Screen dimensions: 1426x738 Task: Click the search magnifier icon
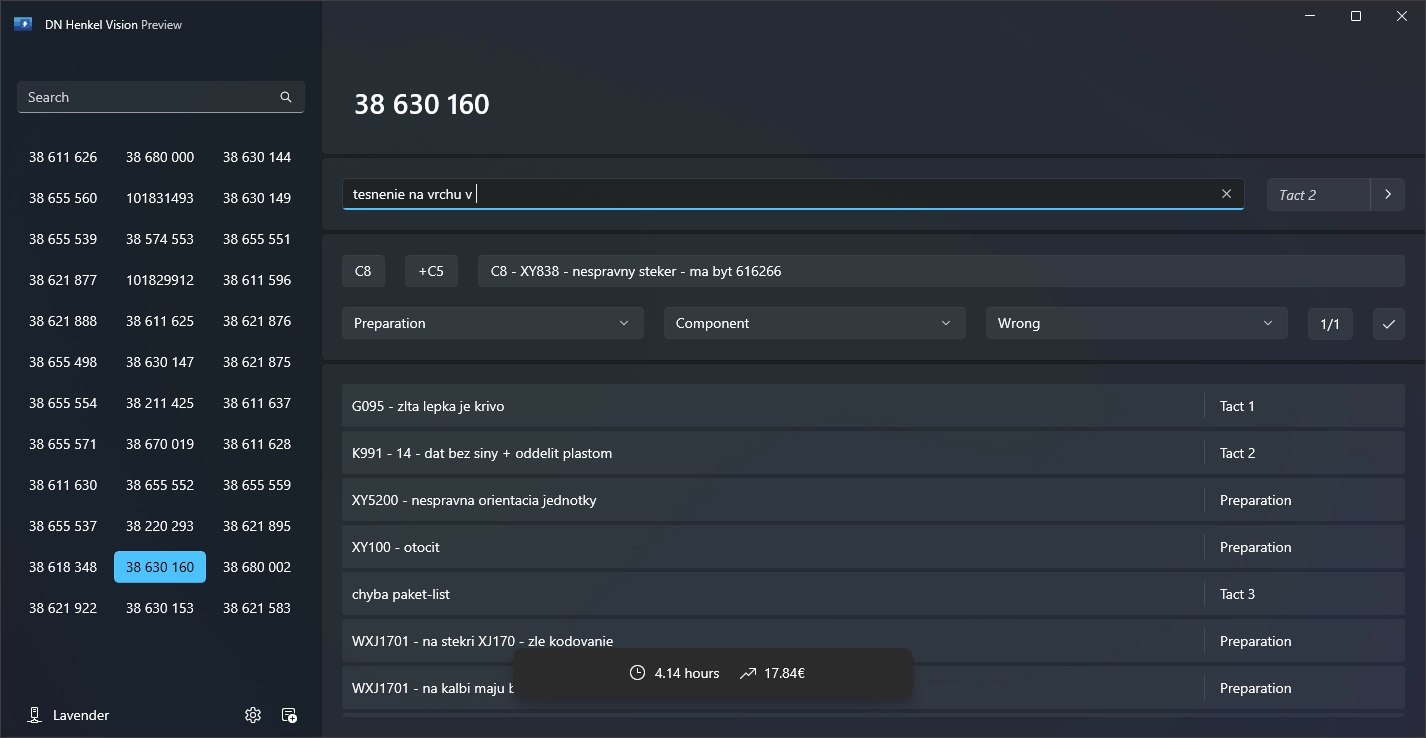(286, 97)
